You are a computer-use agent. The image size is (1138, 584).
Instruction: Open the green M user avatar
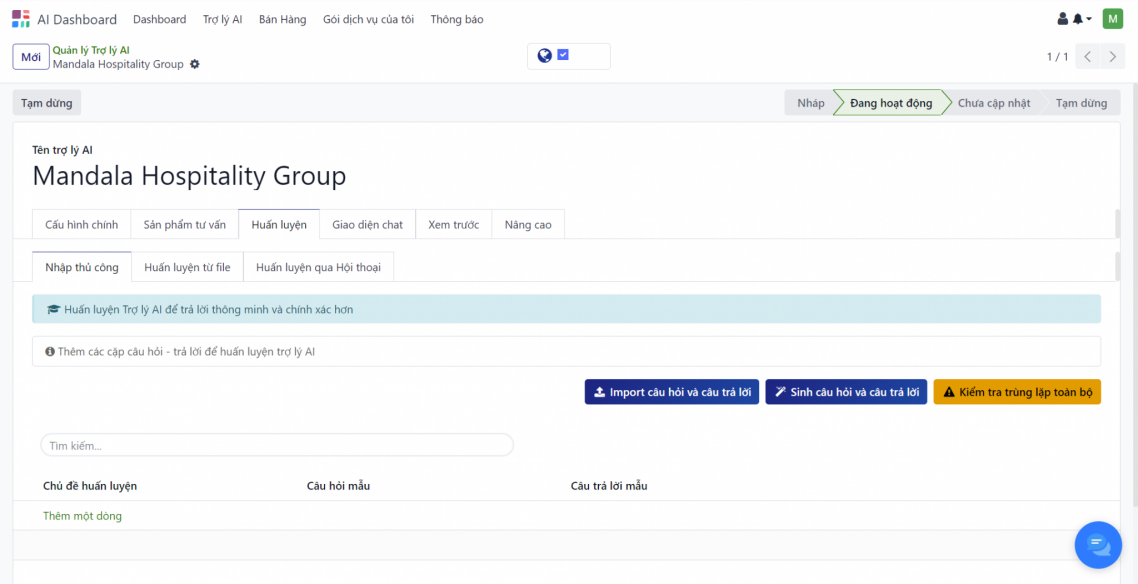coord(1112,19)
